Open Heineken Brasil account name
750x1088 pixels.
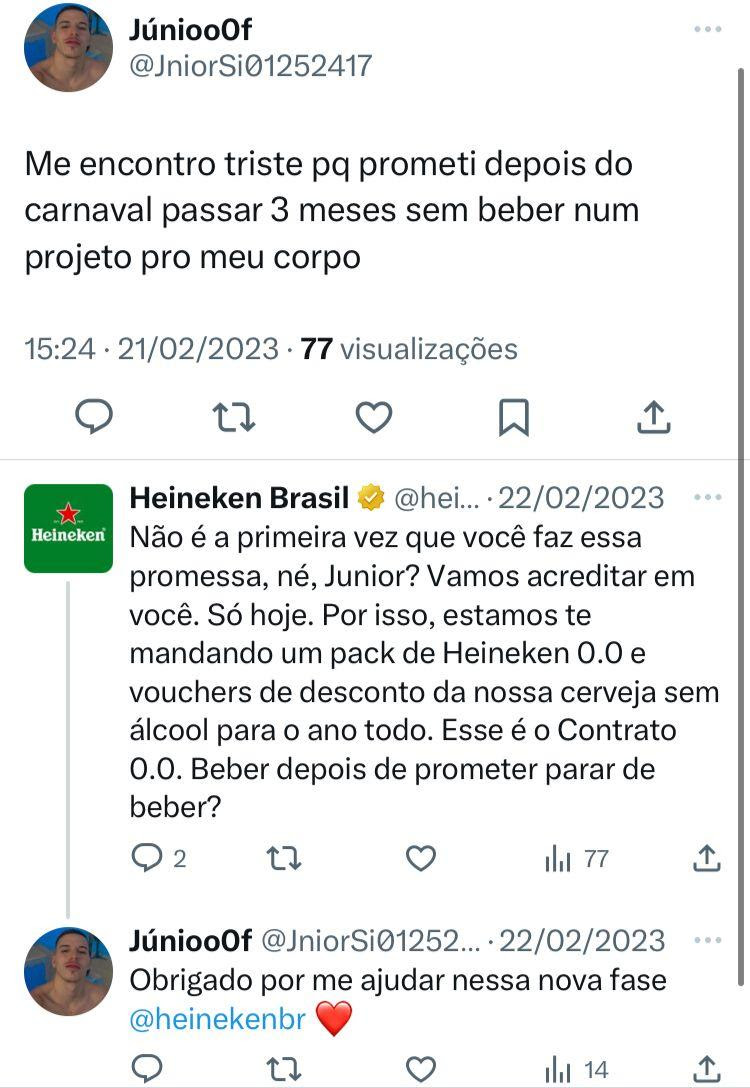tap(240, 497)
